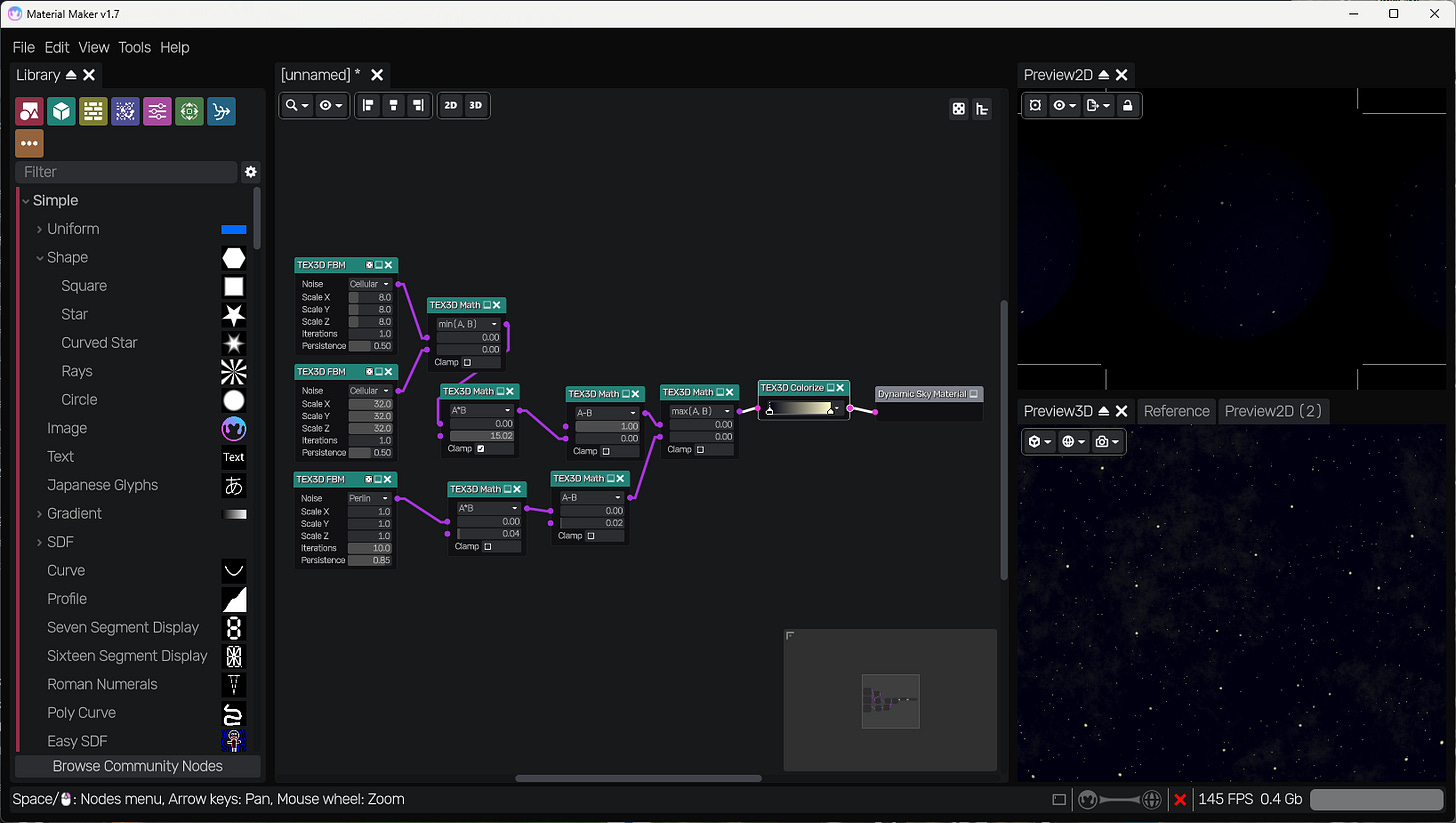This screenshot has height=823, width=1456.
Task: Collapse the Simple library section
Action: pyautogui.click(x=26, y=201)
